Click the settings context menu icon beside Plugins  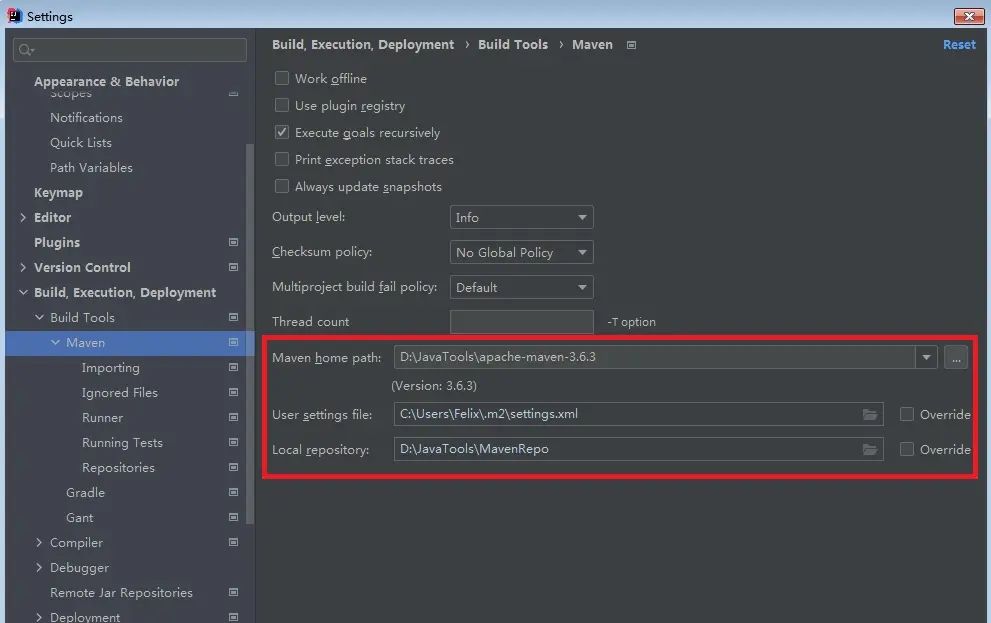pos(233,242)
